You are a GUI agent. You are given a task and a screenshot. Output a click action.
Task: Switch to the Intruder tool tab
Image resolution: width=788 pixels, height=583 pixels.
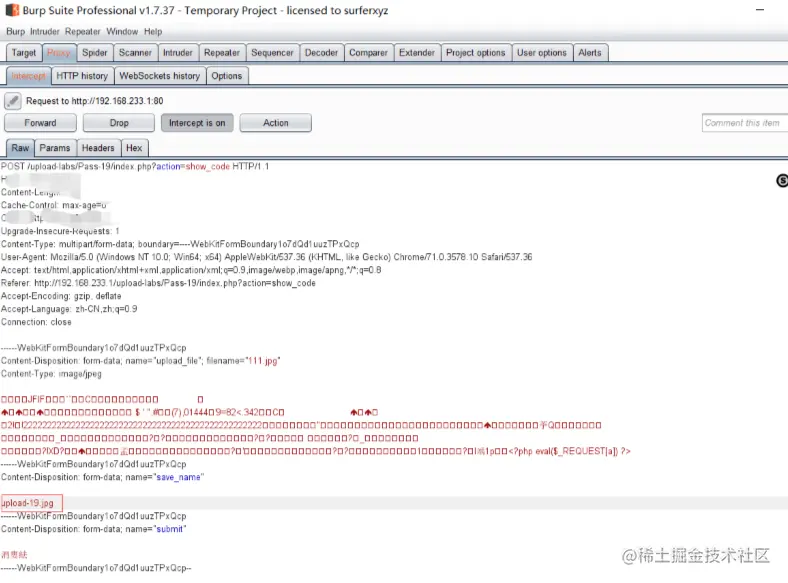click(x=177, y=53)
